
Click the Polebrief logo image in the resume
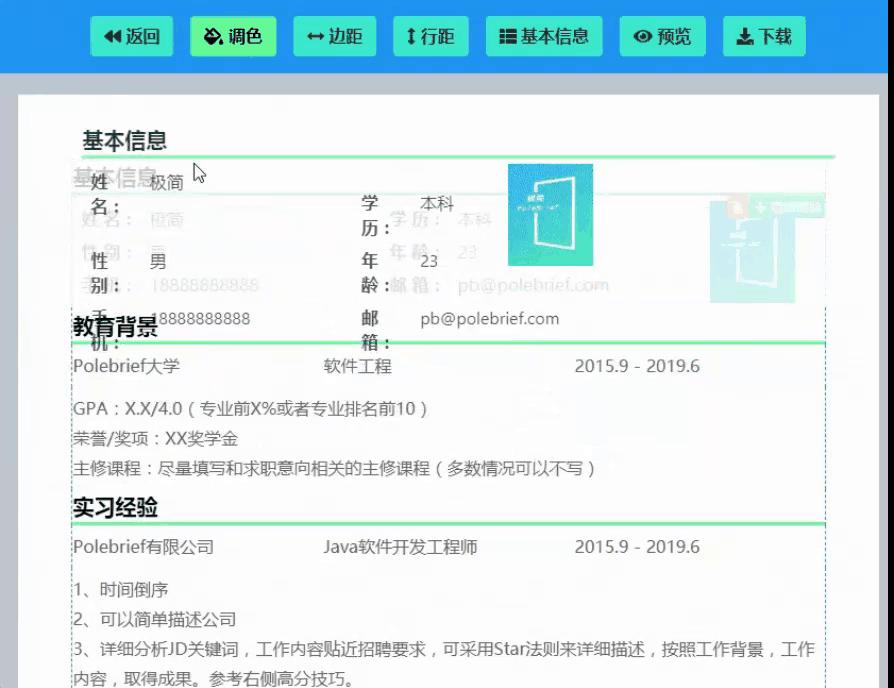click(551, 214)
